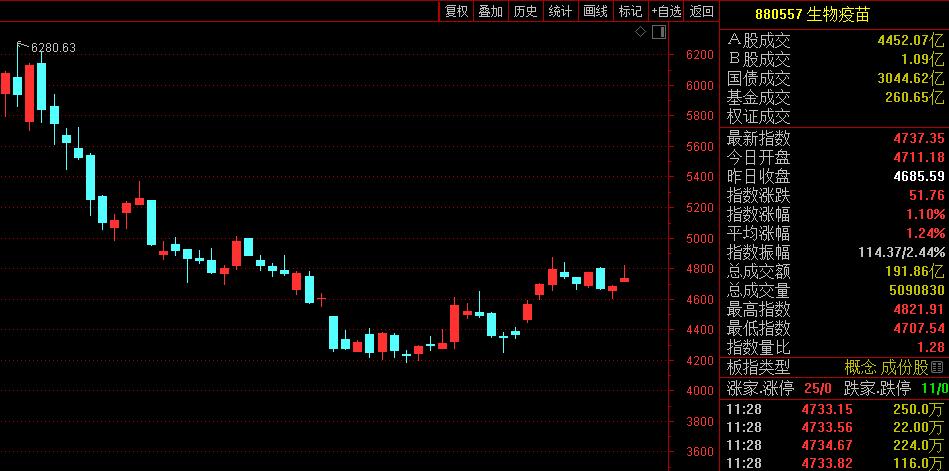Click the 最高指数 value 4821.91
The height and width of the screenshot is (471, 949).
919,309
